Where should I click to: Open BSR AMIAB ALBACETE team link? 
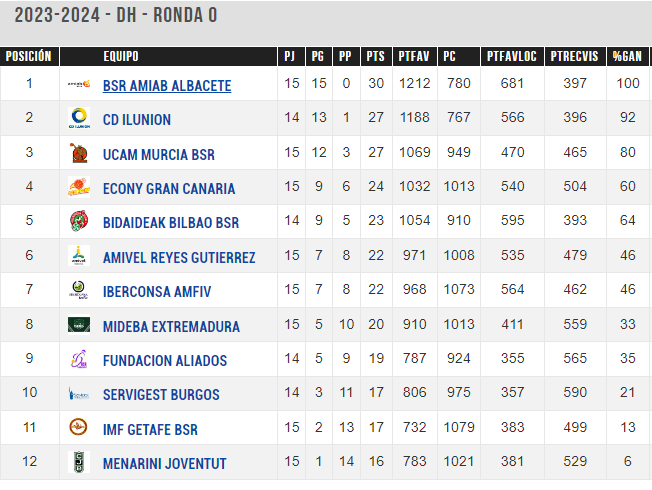(x=167, y=86)
